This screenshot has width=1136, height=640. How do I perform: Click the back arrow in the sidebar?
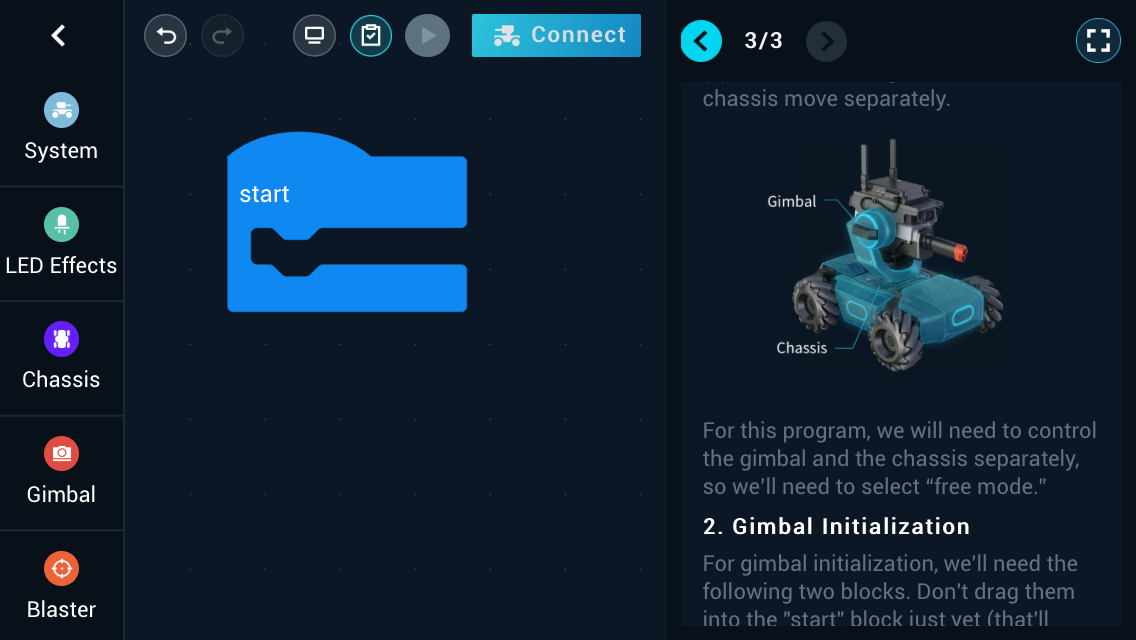pos(59,36)
